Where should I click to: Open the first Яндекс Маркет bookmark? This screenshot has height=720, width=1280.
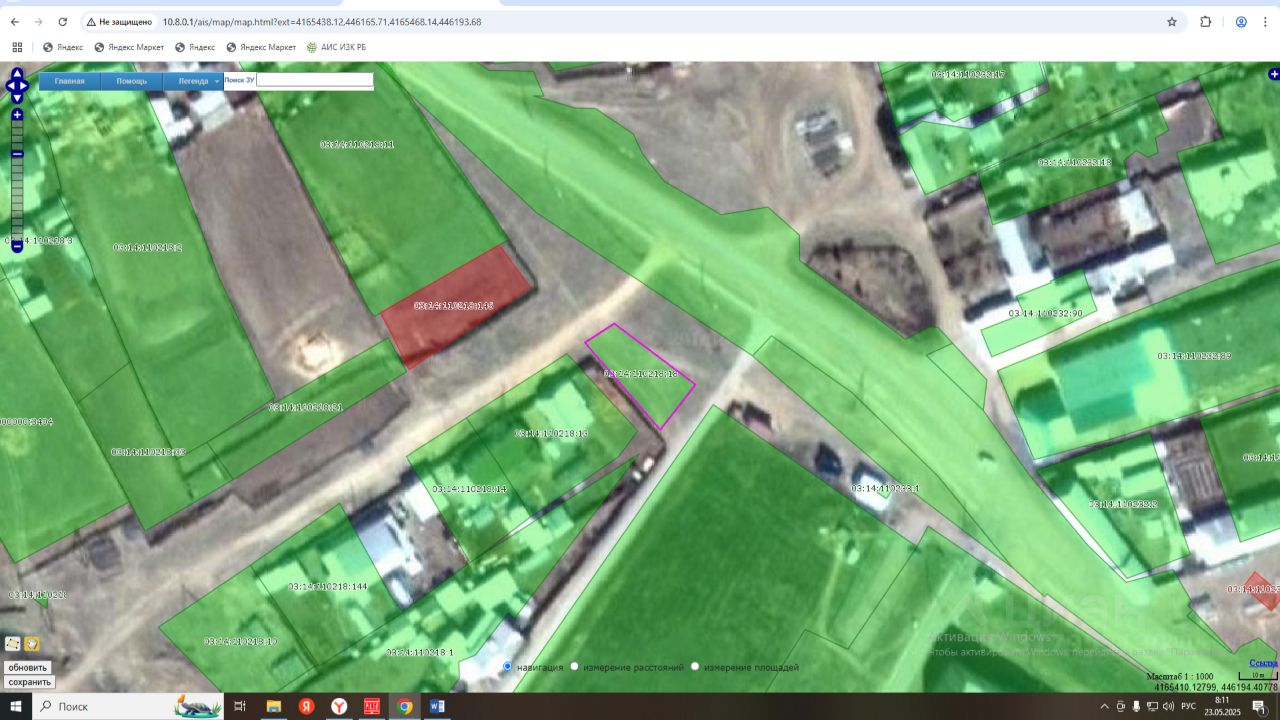tap(129, 47)
